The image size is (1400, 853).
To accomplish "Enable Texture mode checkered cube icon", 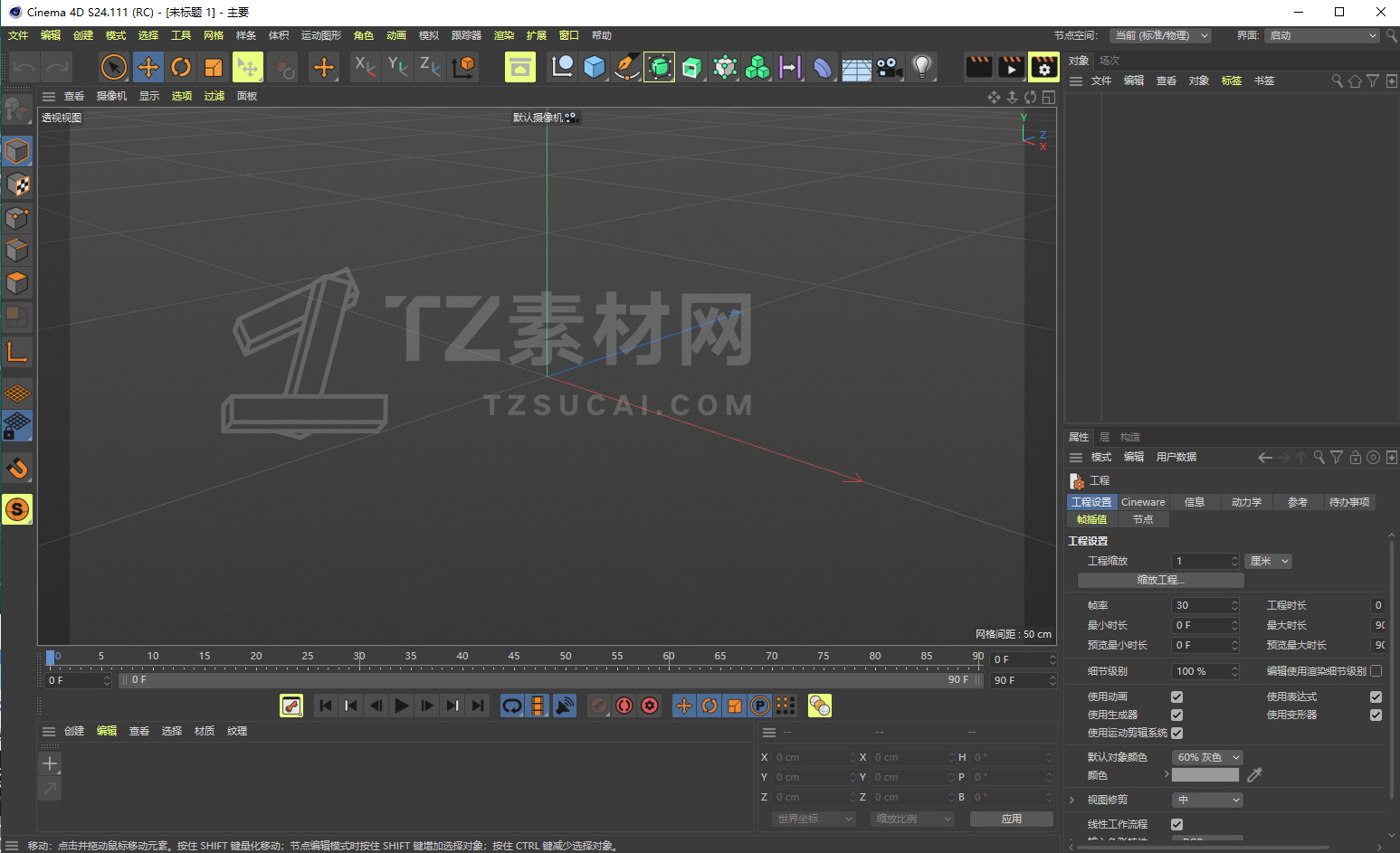I will pos(17,185).
